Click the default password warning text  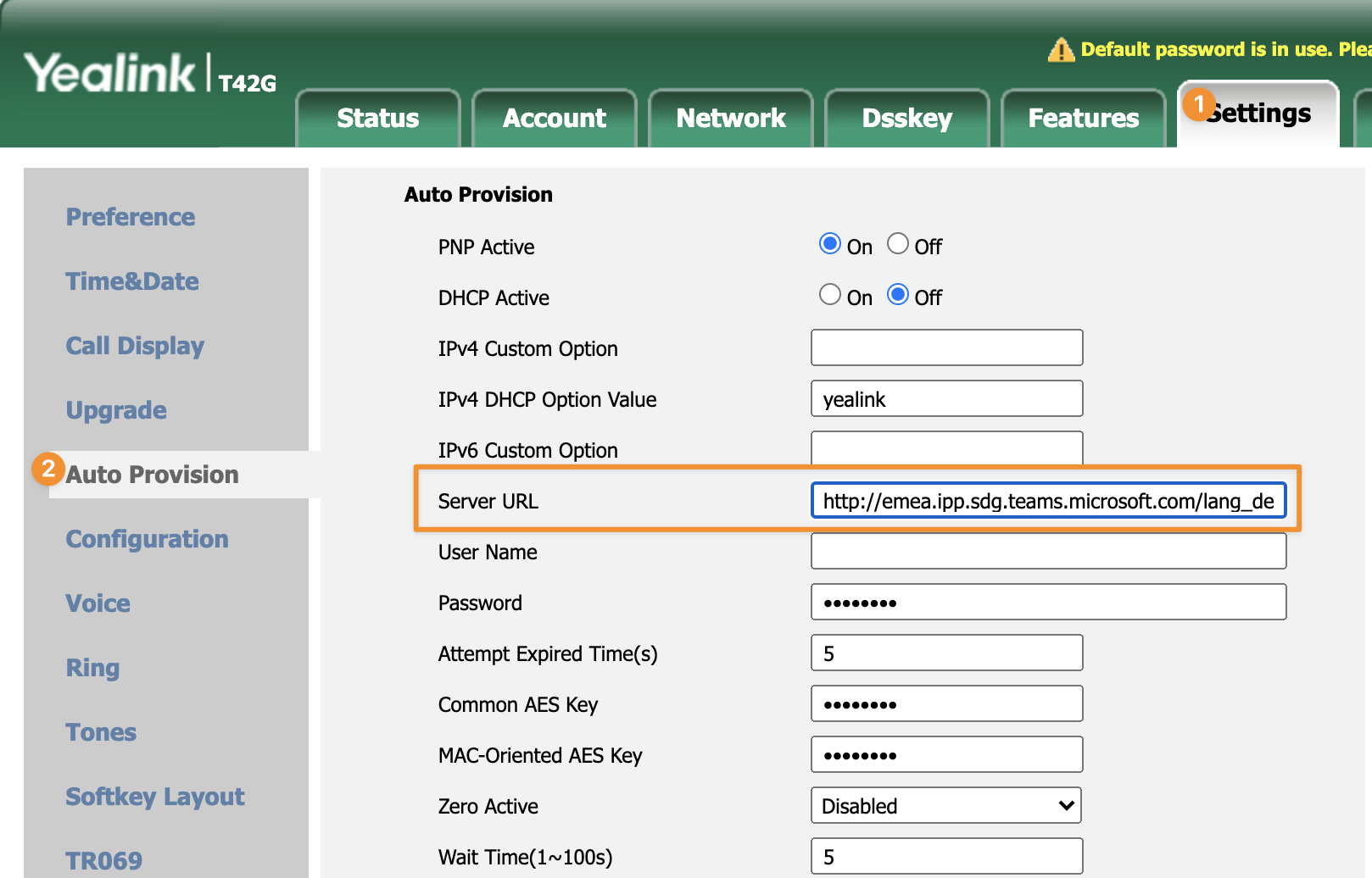(x=1226, y=49)
